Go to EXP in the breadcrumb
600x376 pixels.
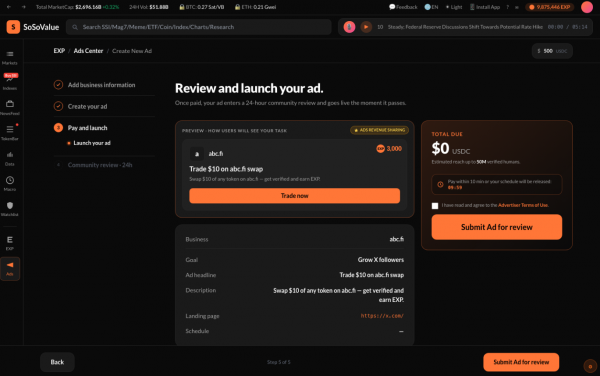point(59,51)
